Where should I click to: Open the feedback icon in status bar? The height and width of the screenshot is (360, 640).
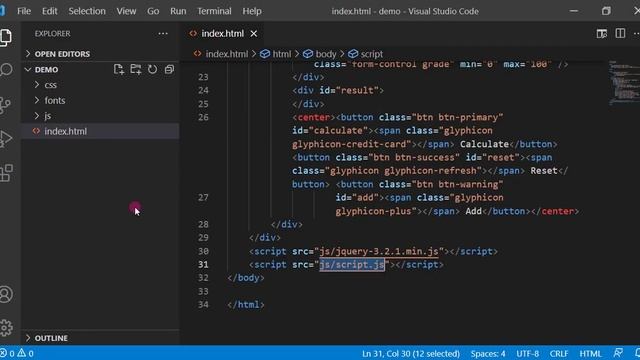click(618, 353)
